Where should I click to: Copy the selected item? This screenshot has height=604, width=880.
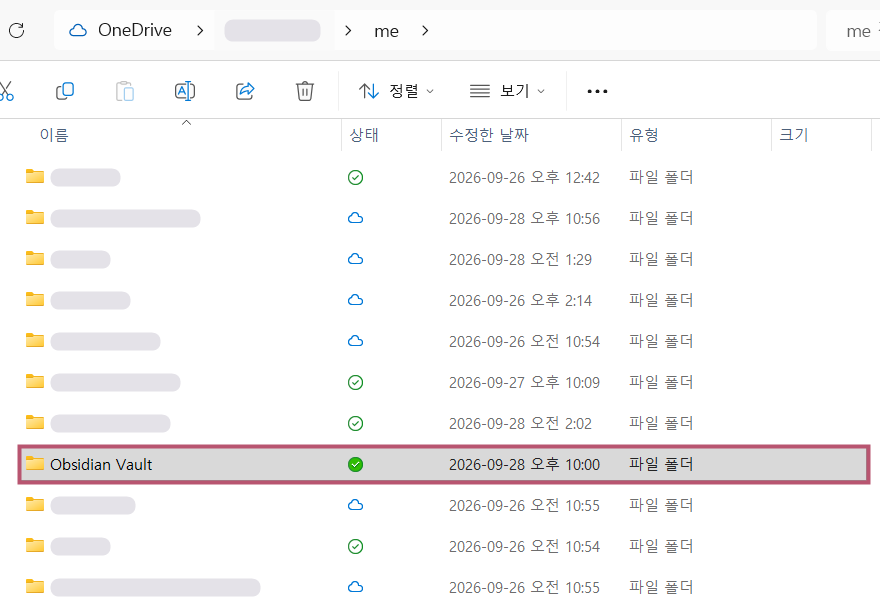coord(65,91)
